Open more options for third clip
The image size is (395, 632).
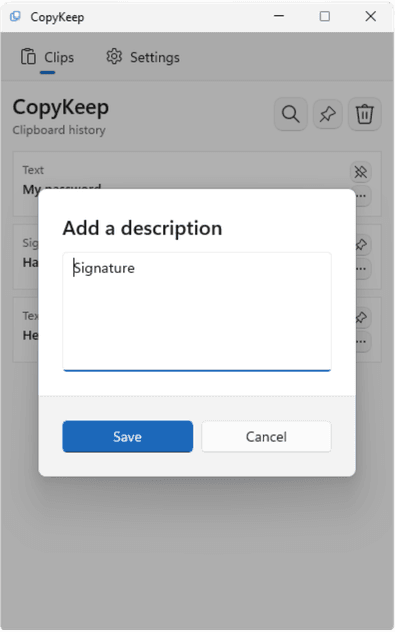pos(361,342)
